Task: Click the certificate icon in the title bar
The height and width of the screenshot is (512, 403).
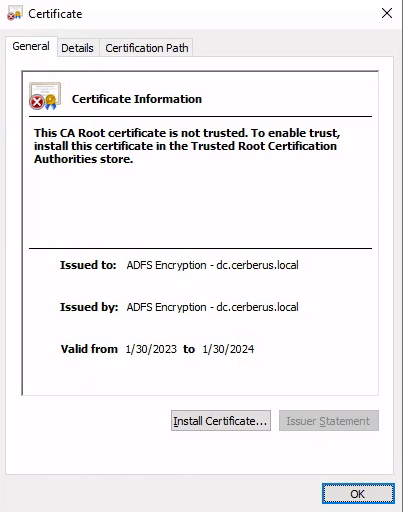Action: tap(14, 14)
